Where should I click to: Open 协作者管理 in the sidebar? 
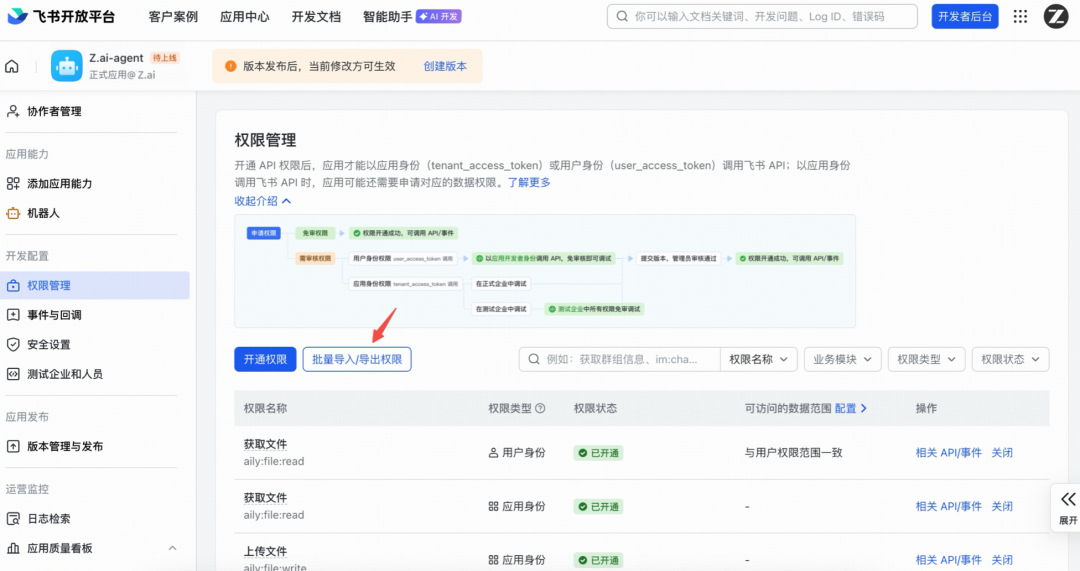(54, 111)
